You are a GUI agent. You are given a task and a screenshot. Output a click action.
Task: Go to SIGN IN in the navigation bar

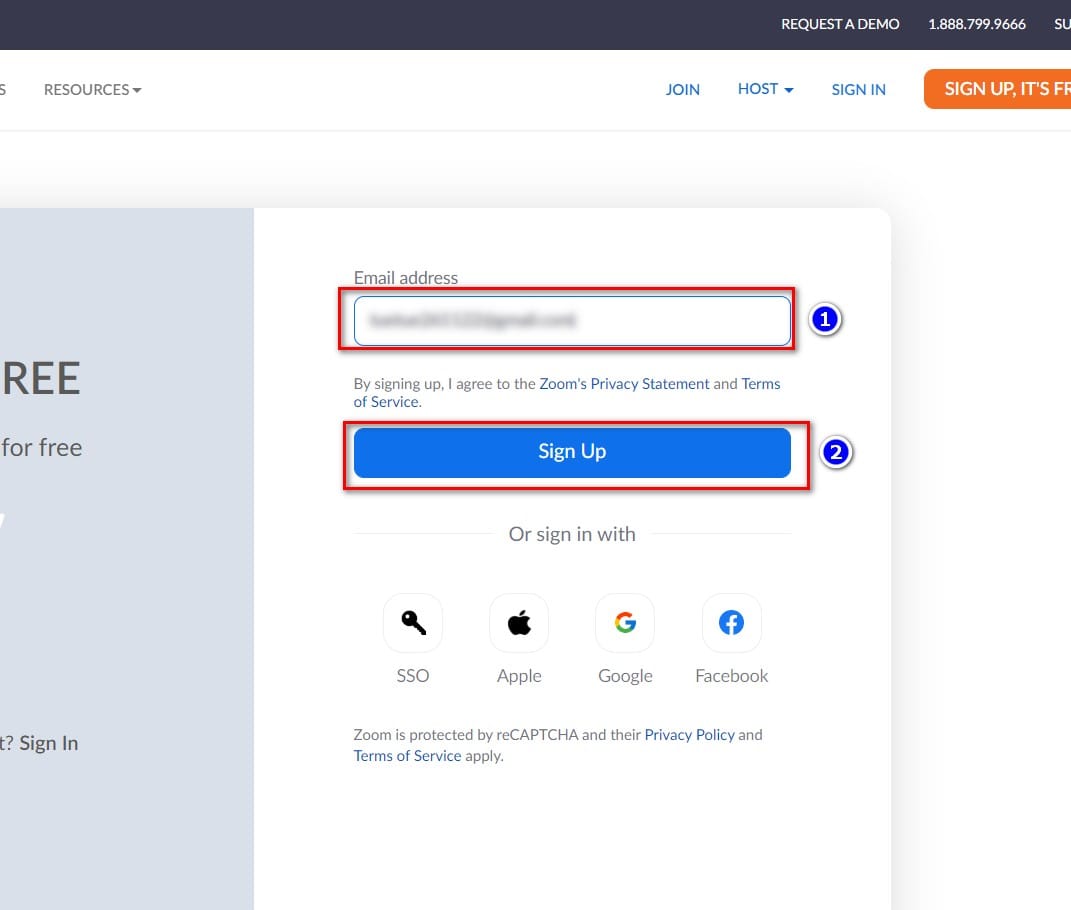859,89
